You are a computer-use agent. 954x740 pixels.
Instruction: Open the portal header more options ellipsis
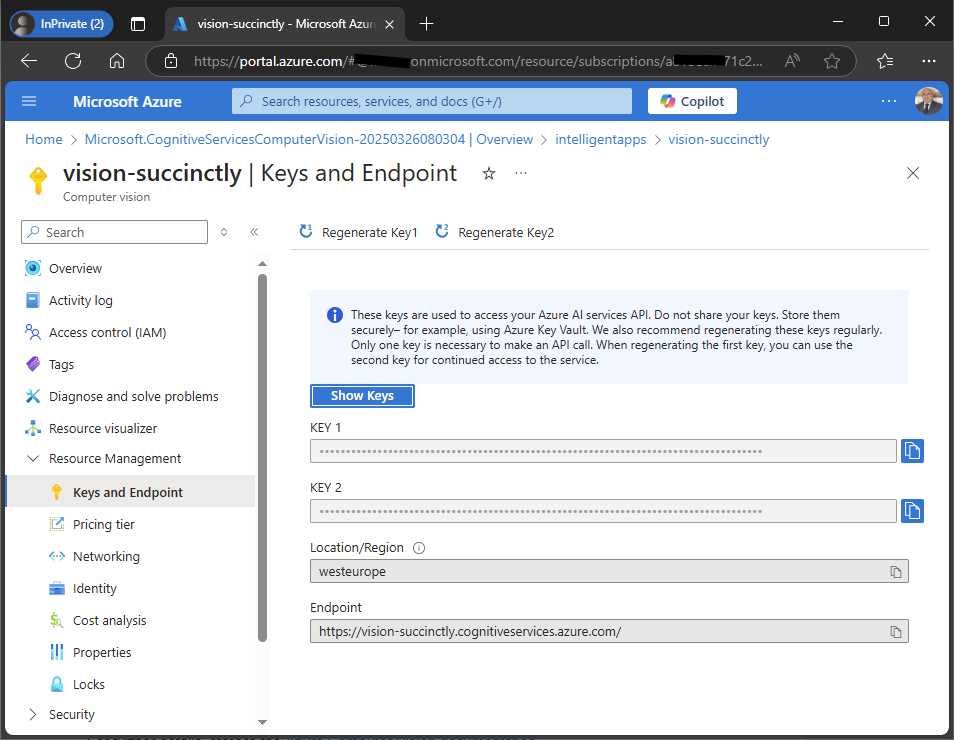889,101
